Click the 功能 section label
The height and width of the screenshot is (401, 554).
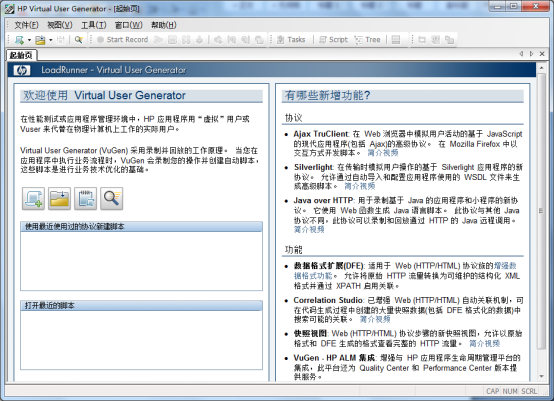tap(294, 250)
